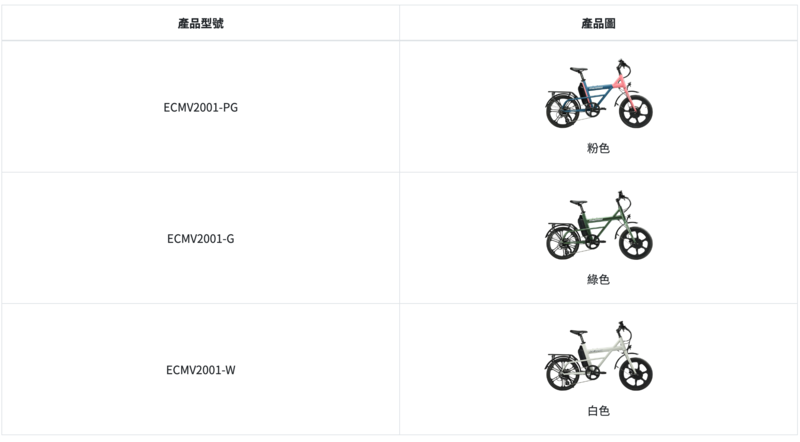Click the pink bicycle product image
This screenshot has height=442, width=800.
pos(598,93)
